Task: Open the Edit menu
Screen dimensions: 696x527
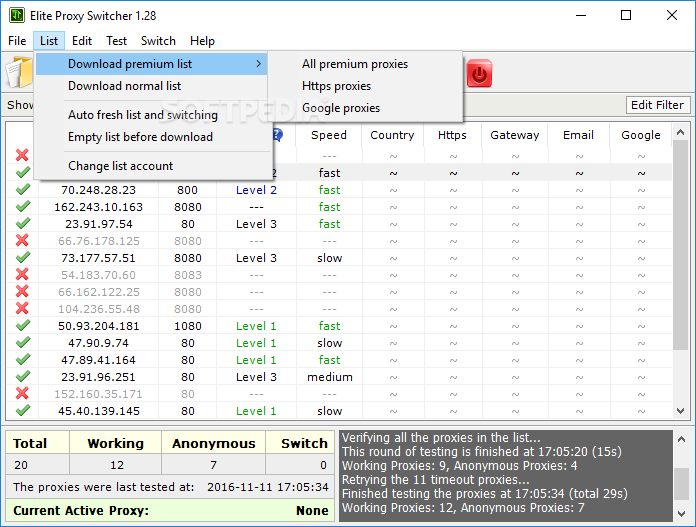Action: click(x=82, y=41)
